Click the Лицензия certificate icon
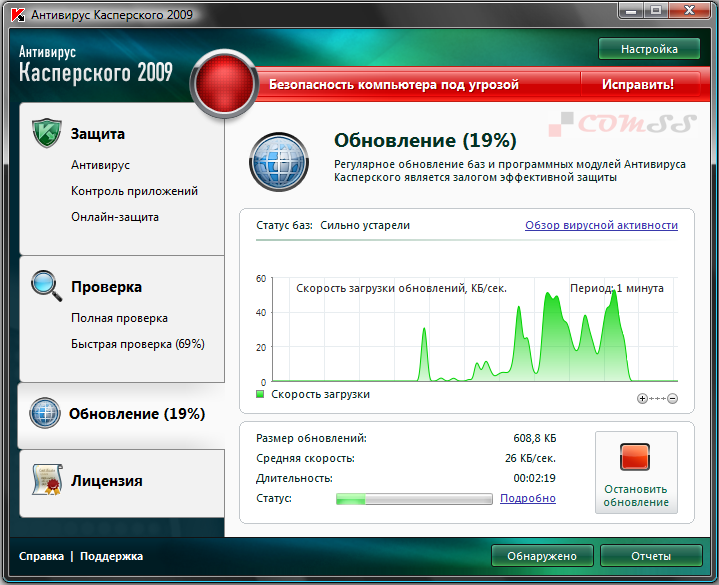 tap(47, 480)
